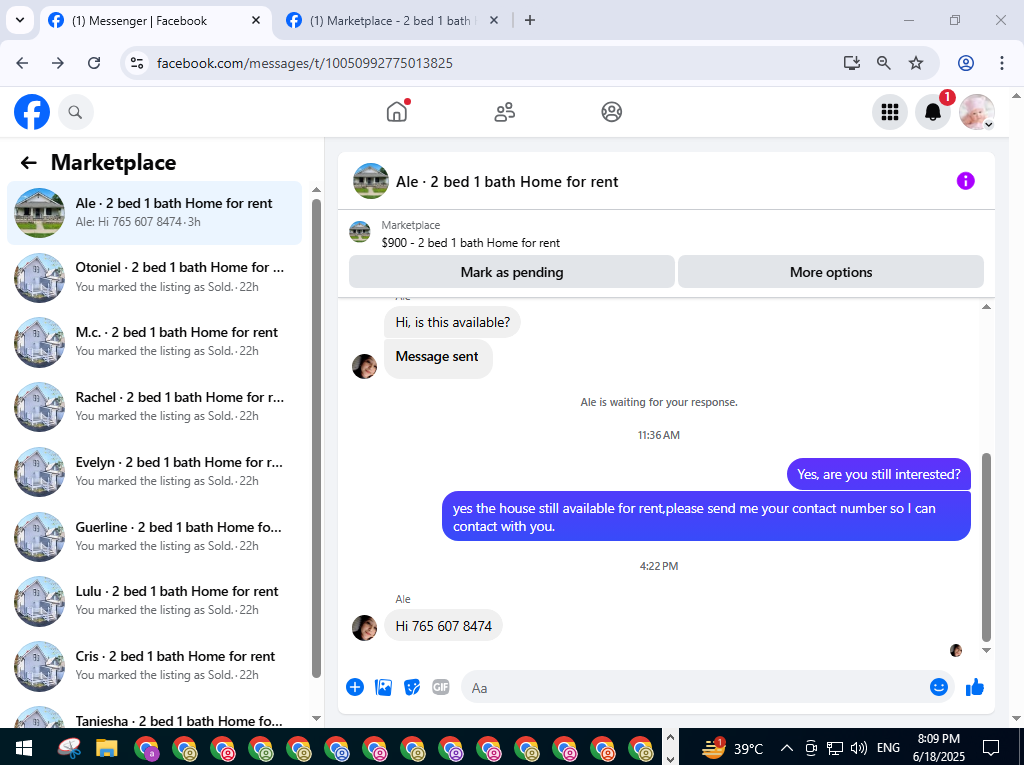The width and height of the screenshot is (1024, 765).
Task: Open the Rachel conversation
Action: point(155,406)
